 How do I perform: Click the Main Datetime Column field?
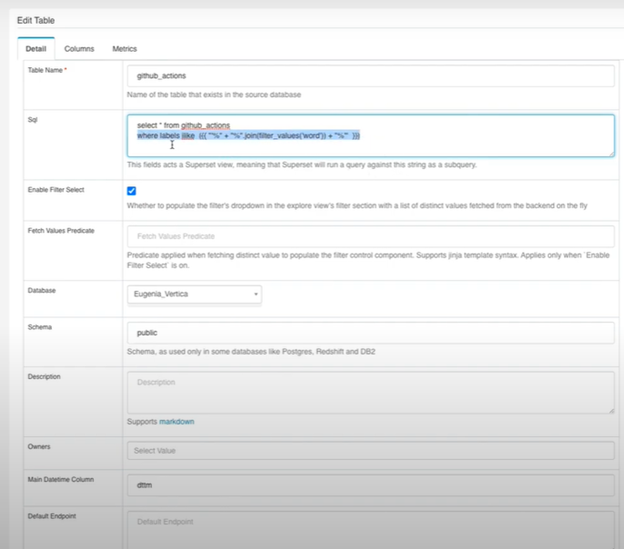pyautogui.click(x=370, y=486)
